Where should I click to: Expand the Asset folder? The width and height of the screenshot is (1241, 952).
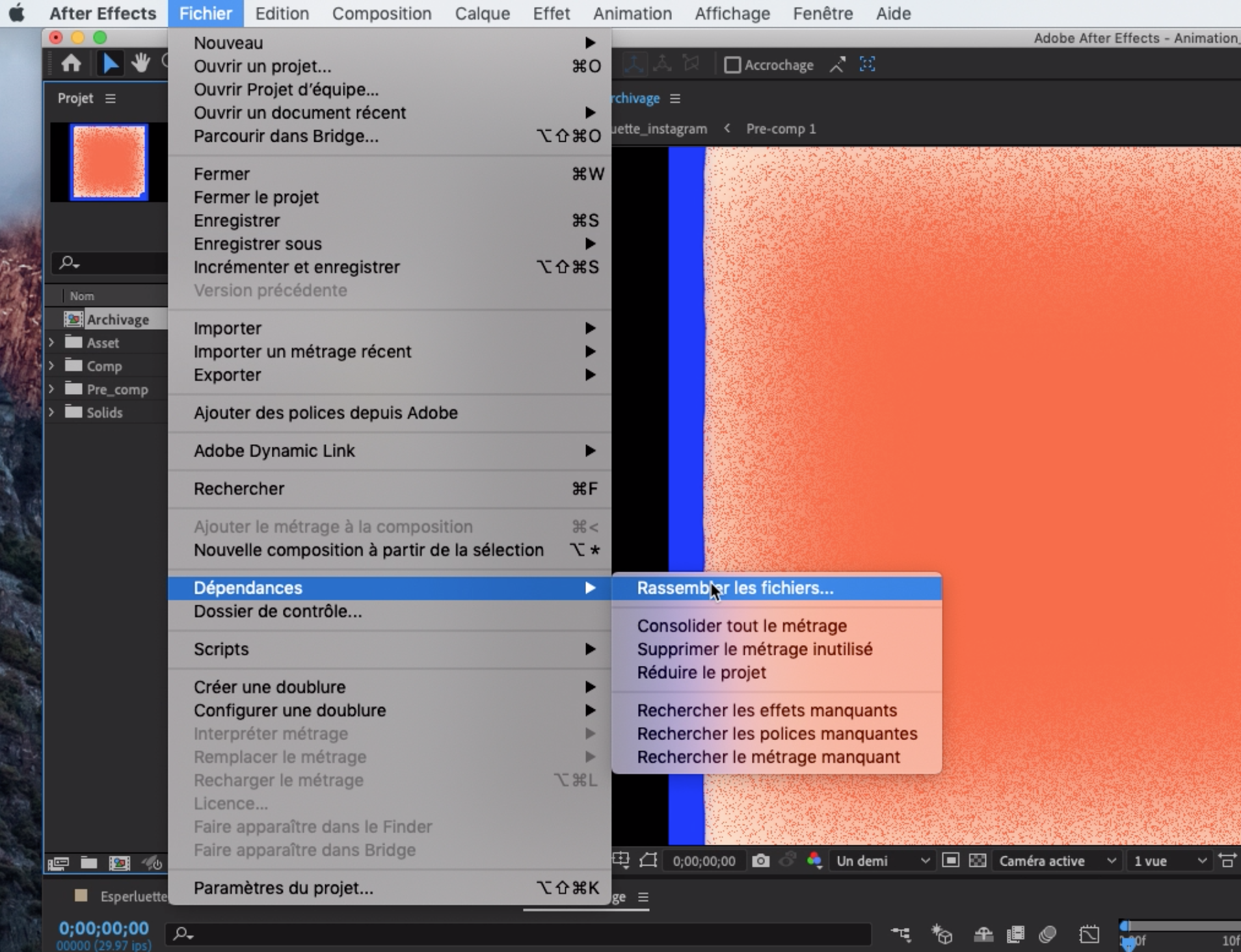click(51, 343)
